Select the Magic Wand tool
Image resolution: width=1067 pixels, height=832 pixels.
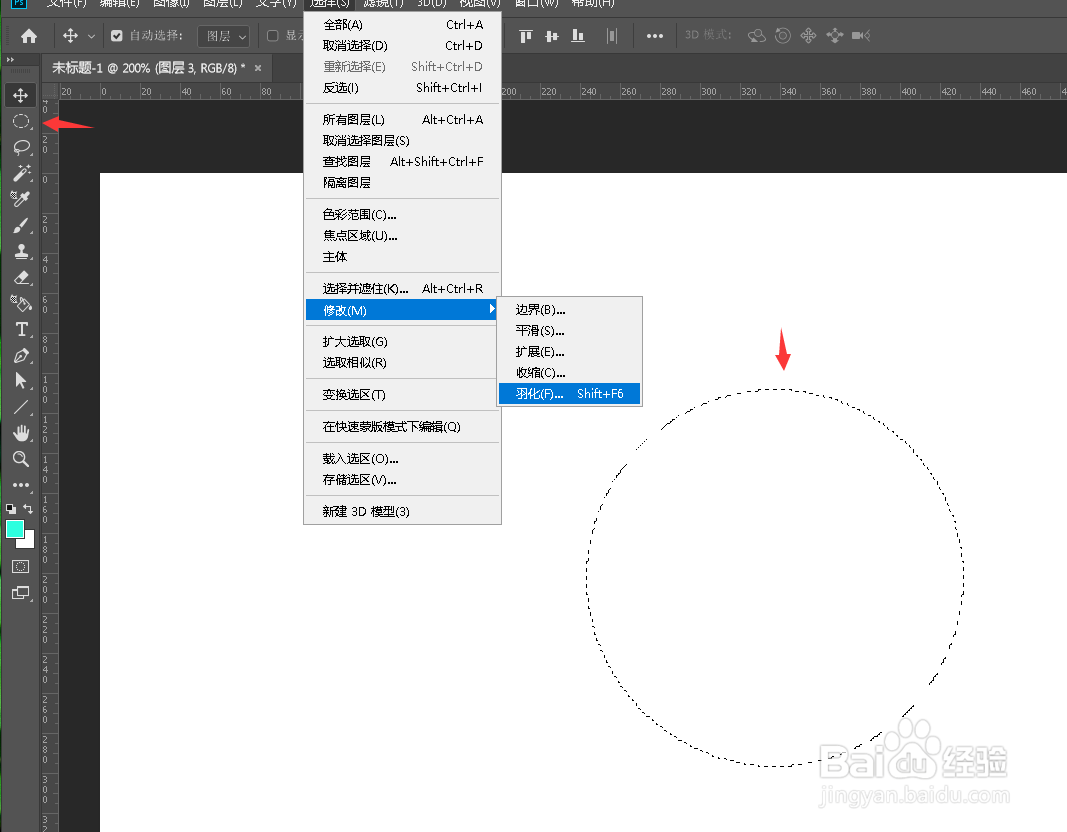click(x=21, y=173)
